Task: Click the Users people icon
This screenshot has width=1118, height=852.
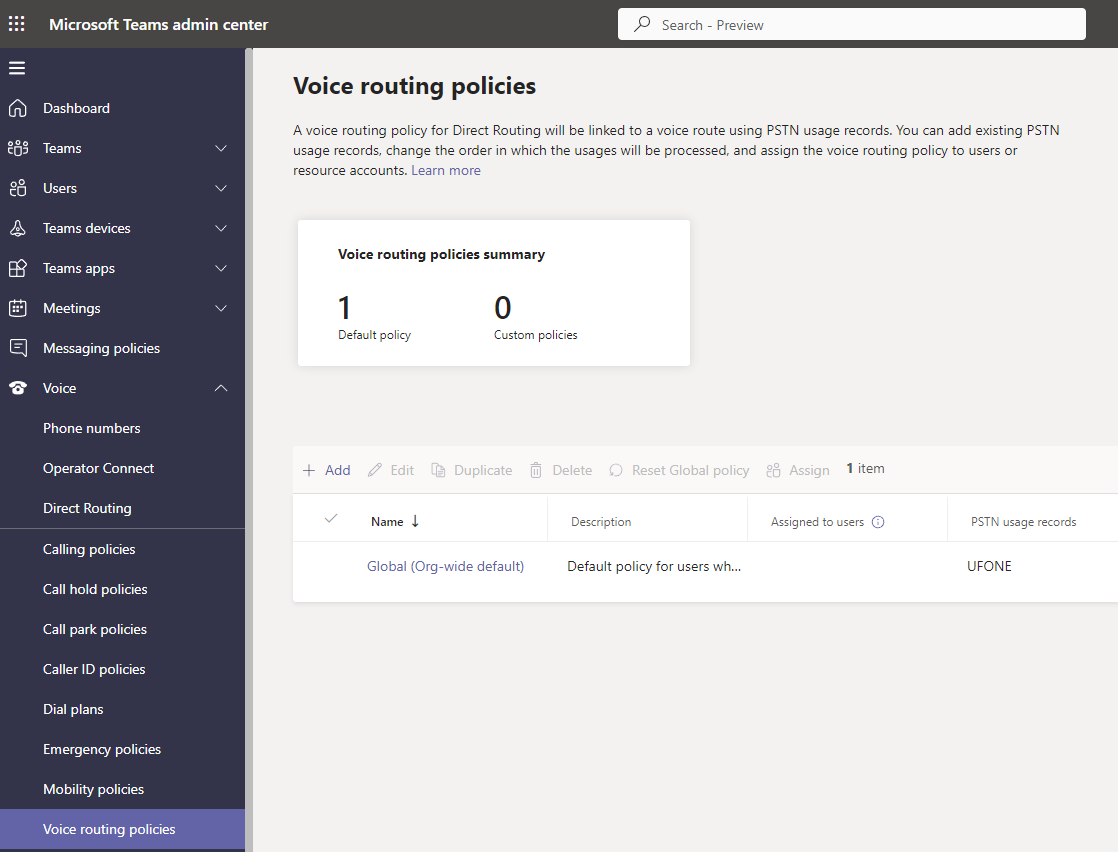Action: pyautogui.click(x=18, y=188)
